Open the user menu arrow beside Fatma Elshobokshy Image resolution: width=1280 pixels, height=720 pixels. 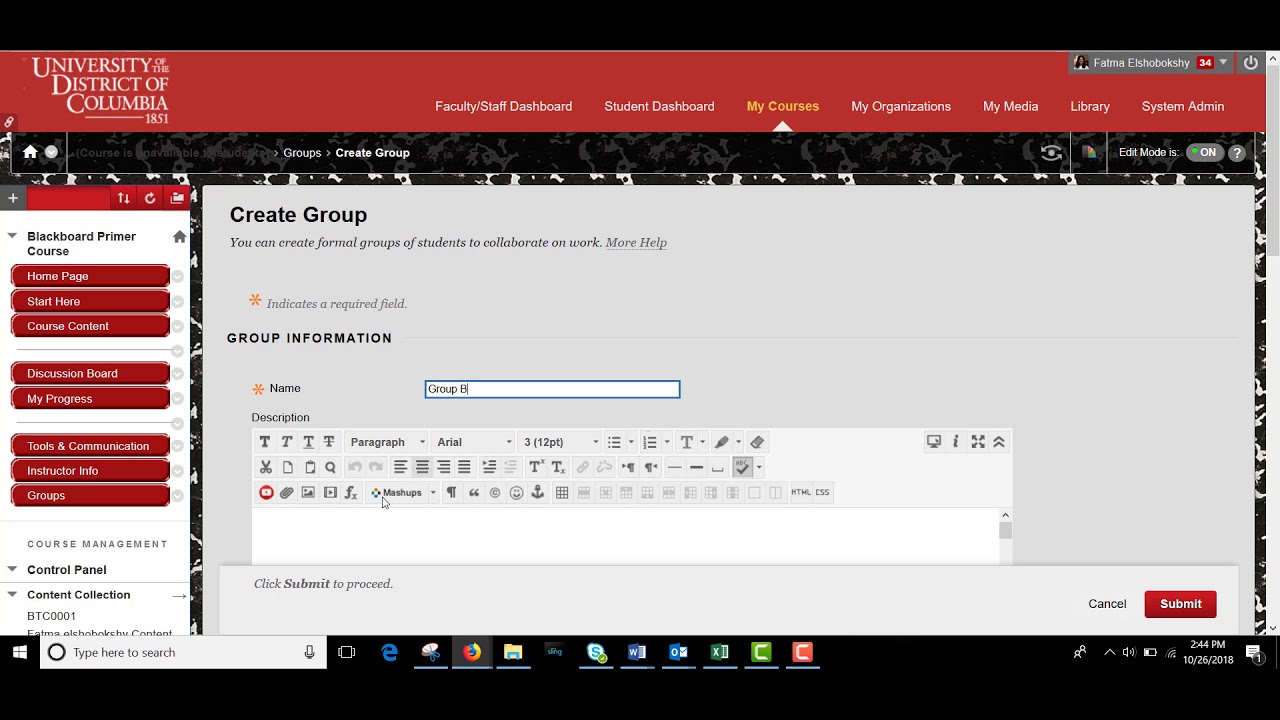[x=1223, y=62]
